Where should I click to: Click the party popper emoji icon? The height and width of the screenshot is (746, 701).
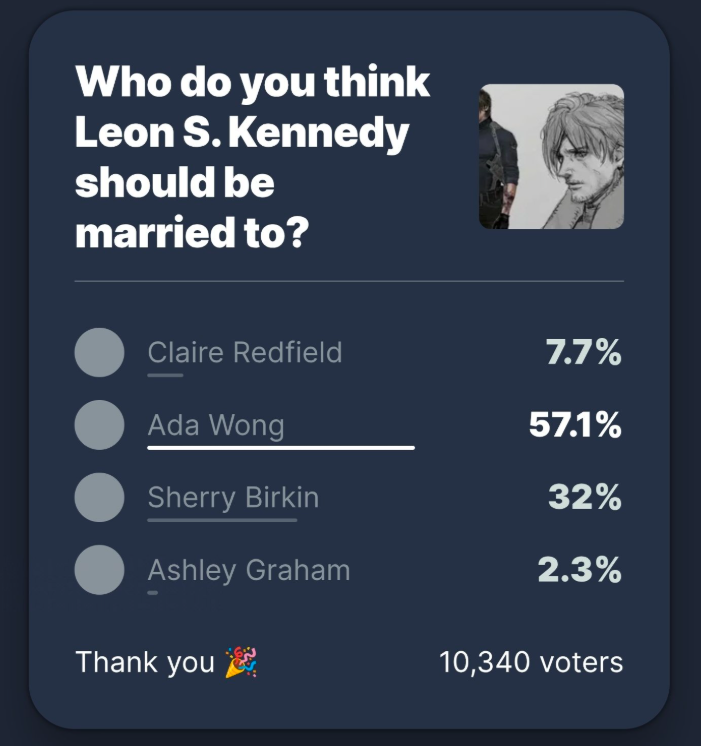point(241,662)
